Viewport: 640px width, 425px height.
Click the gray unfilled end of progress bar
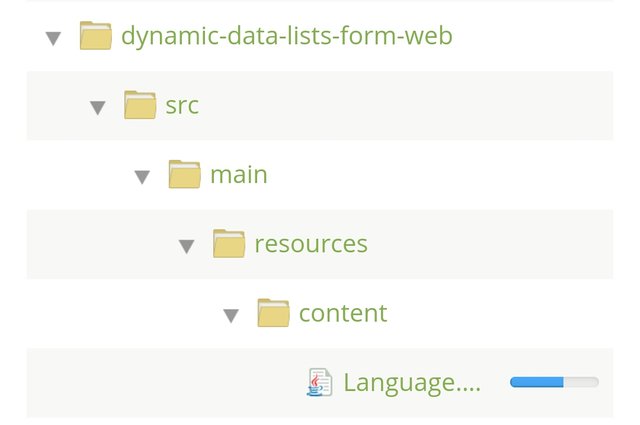[582, 382]
